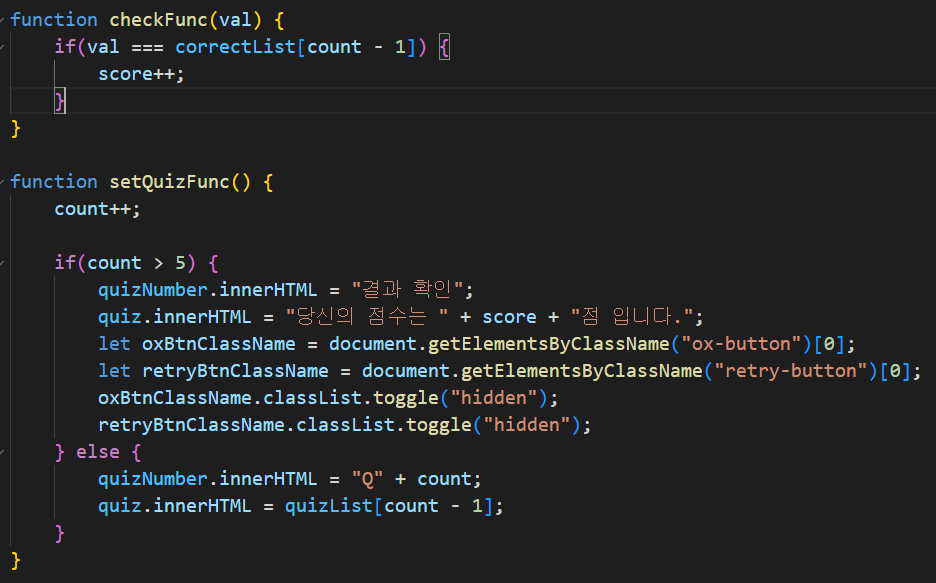
Task: Click the "점 입니다." string
Action: point(632,317)
